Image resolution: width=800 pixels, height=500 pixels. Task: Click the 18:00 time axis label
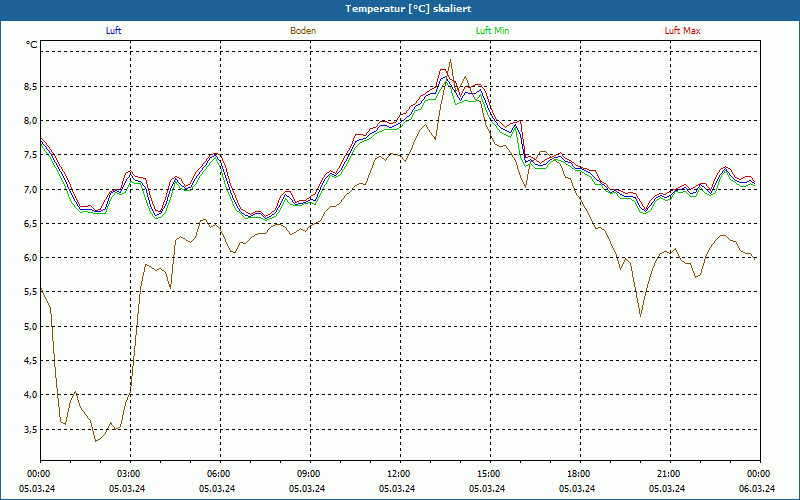click(580, 474)
